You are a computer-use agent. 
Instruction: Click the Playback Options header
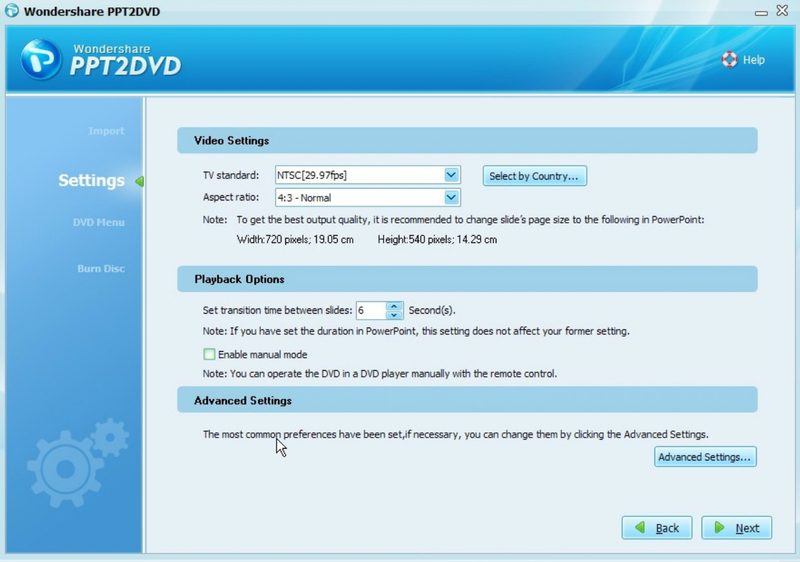467,279
